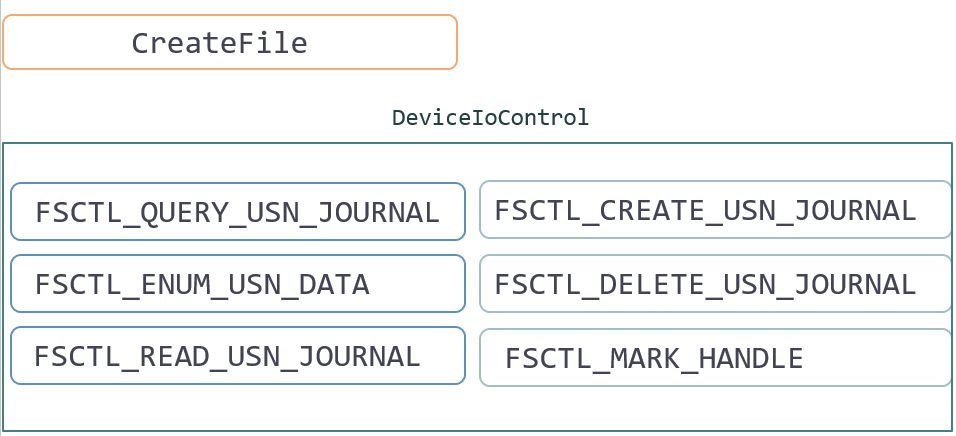The image size is (956, 436).
Task: Click blank space right of FSCTL_ENUM_USN_DATA text in its box
Action: pyautogui.click(x=417, y=284)
